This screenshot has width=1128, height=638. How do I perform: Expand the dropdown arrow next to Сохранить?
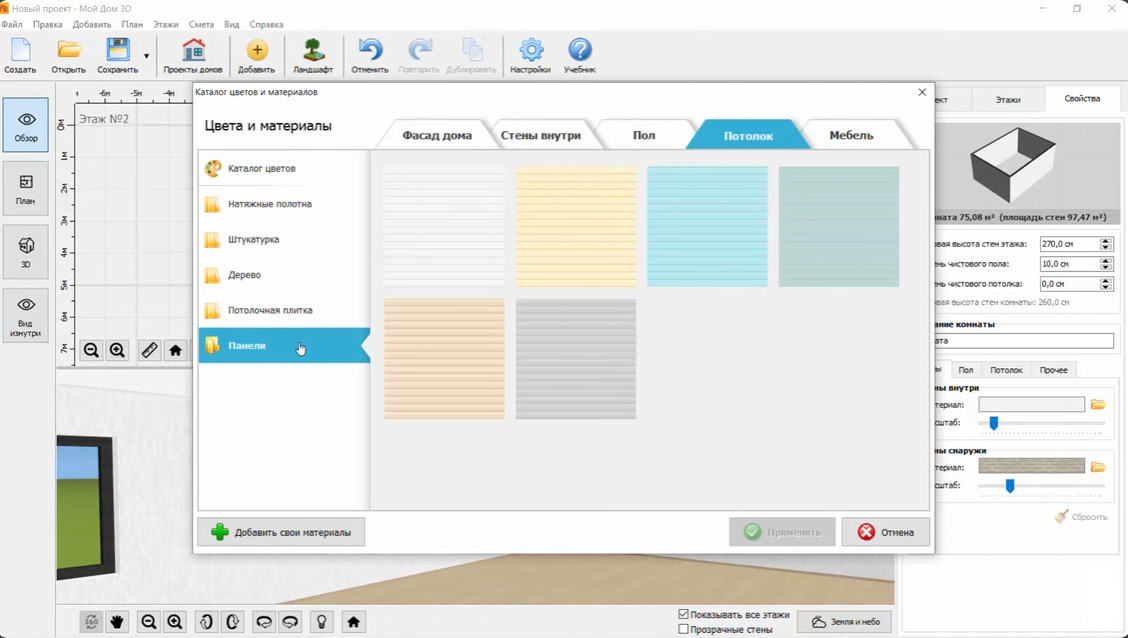(x=147, y=56)
